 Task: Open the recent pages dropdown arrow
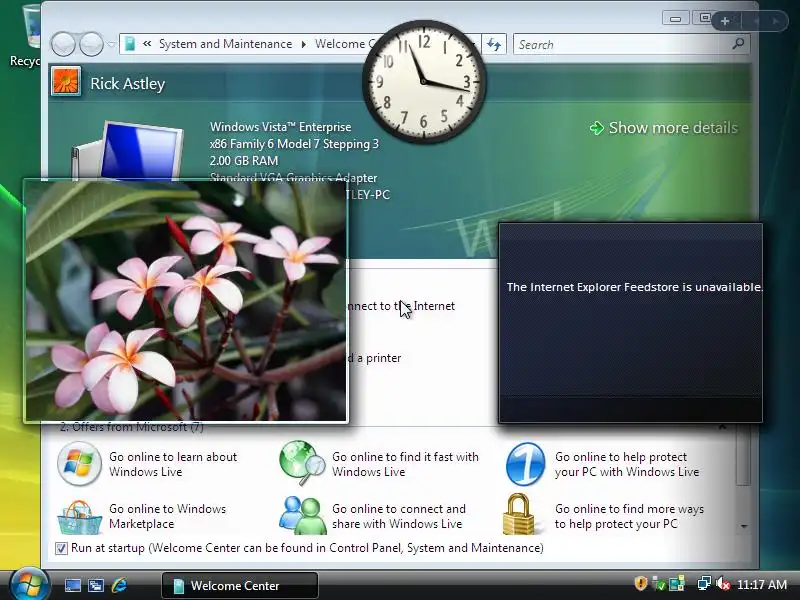[x=111, y=44]
